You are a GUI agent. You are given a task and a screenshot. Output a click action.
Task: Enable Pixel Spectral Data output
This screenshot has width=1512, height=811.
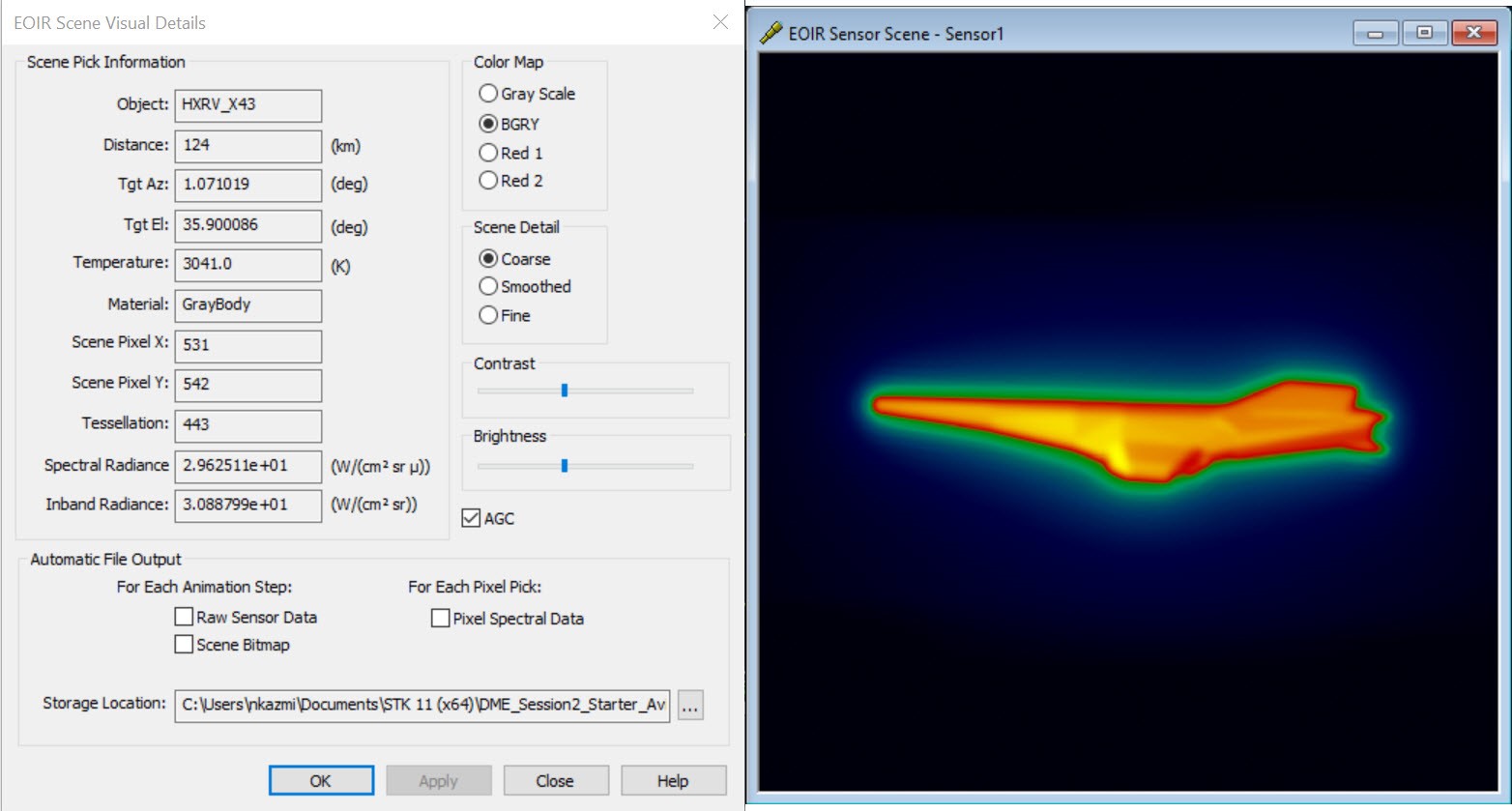441,619
